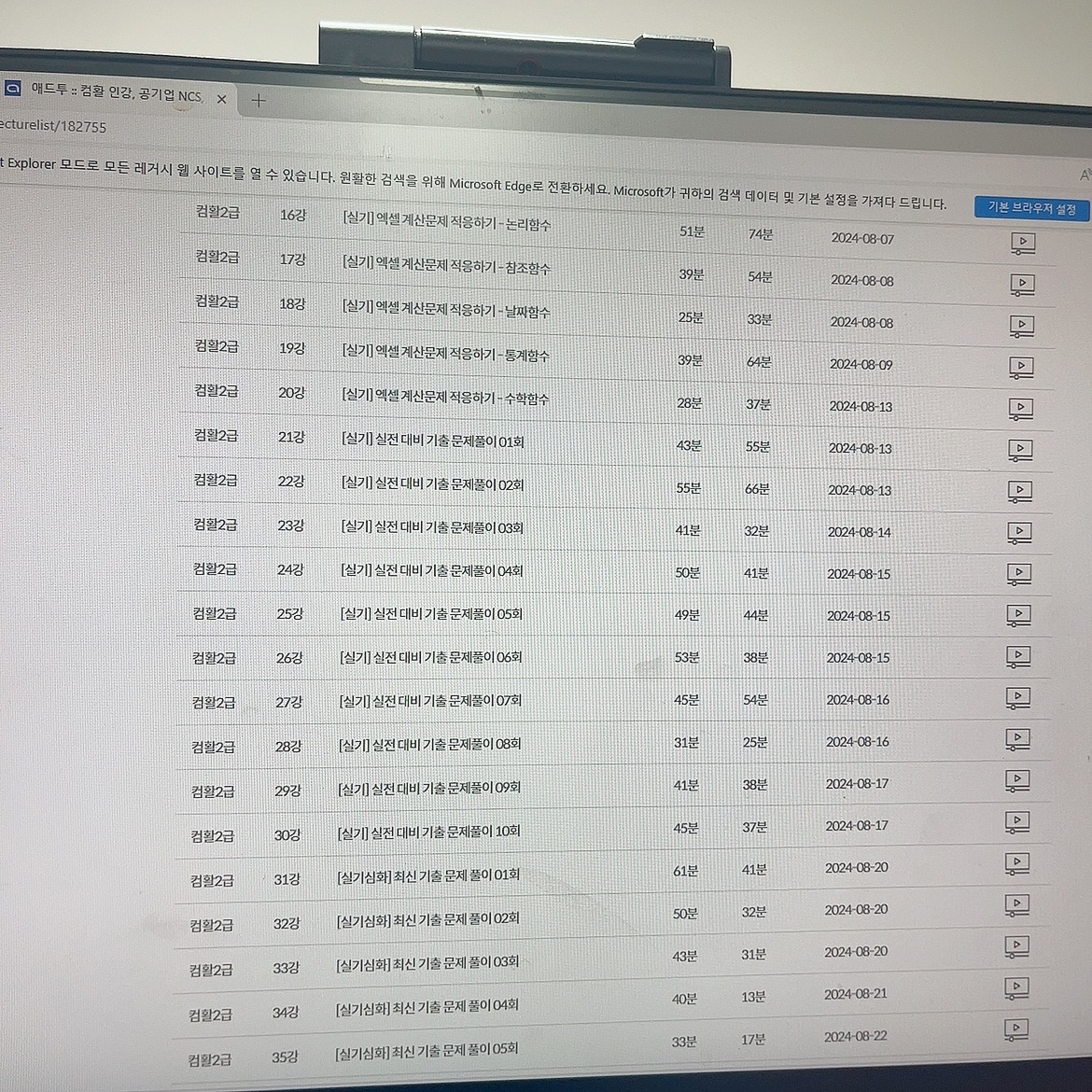The height and width of the screenshot is (1092, 1092).
Task: Select lecture title 날짜함수 in row 18강
Action: (445, 311)
